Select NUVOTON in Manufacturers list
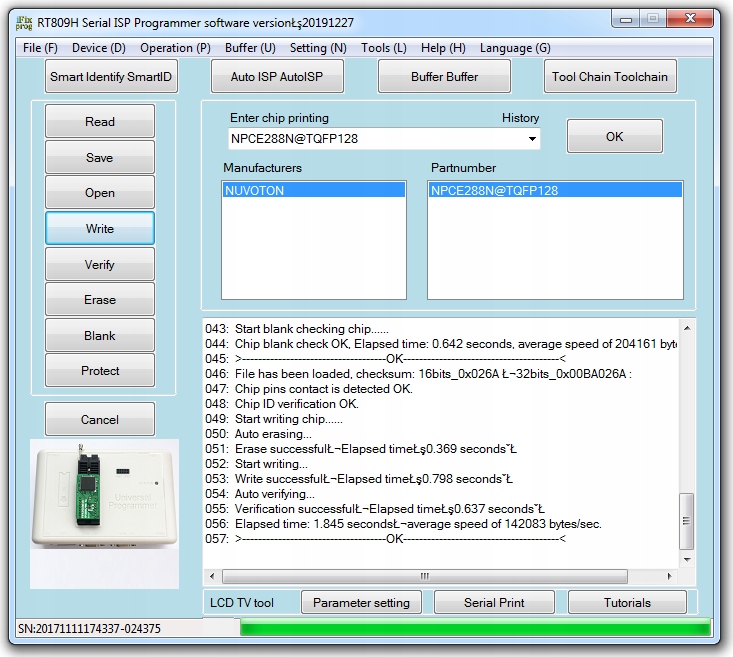The height and width of the screenshot is (657, 733). pyautogui.click(x=313, y=190)
